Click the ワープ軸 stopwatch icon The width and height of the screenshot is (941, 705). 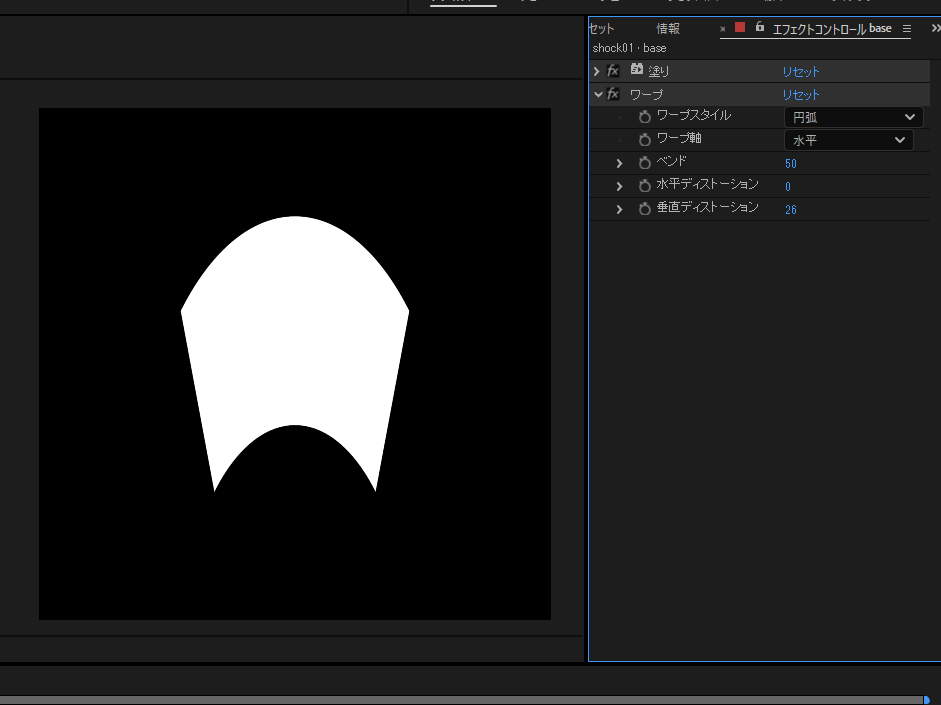645,140
